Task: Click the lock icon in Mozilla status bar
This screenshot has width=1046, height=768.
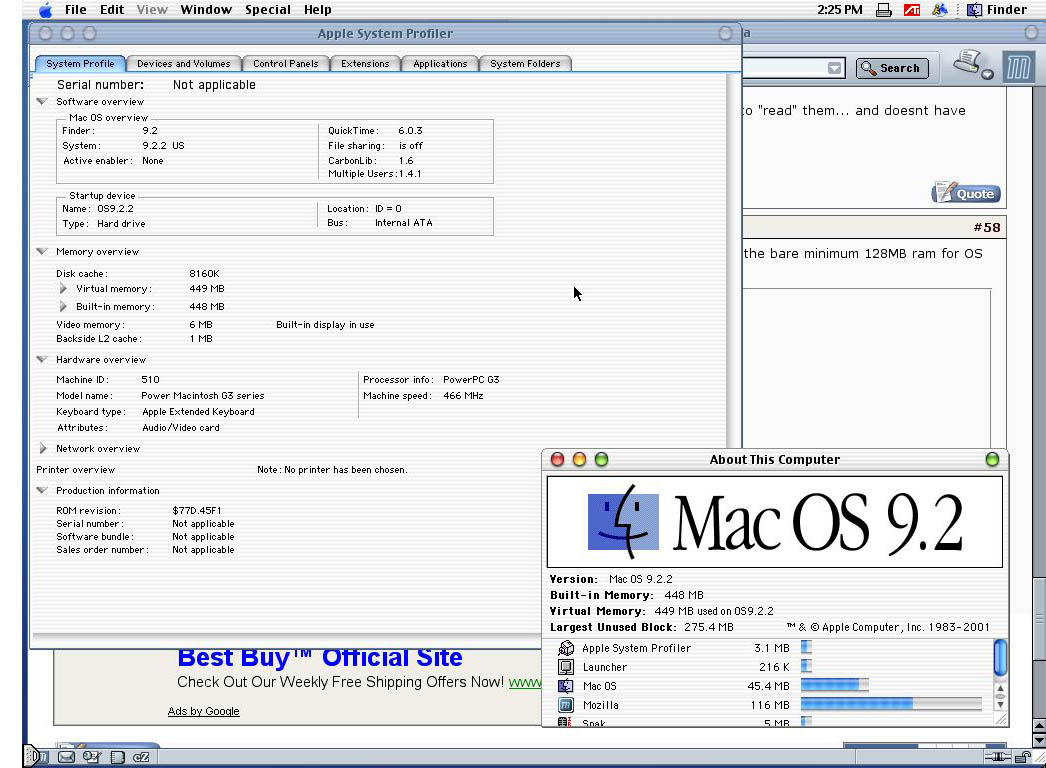Action: (x=1023, y=757)
